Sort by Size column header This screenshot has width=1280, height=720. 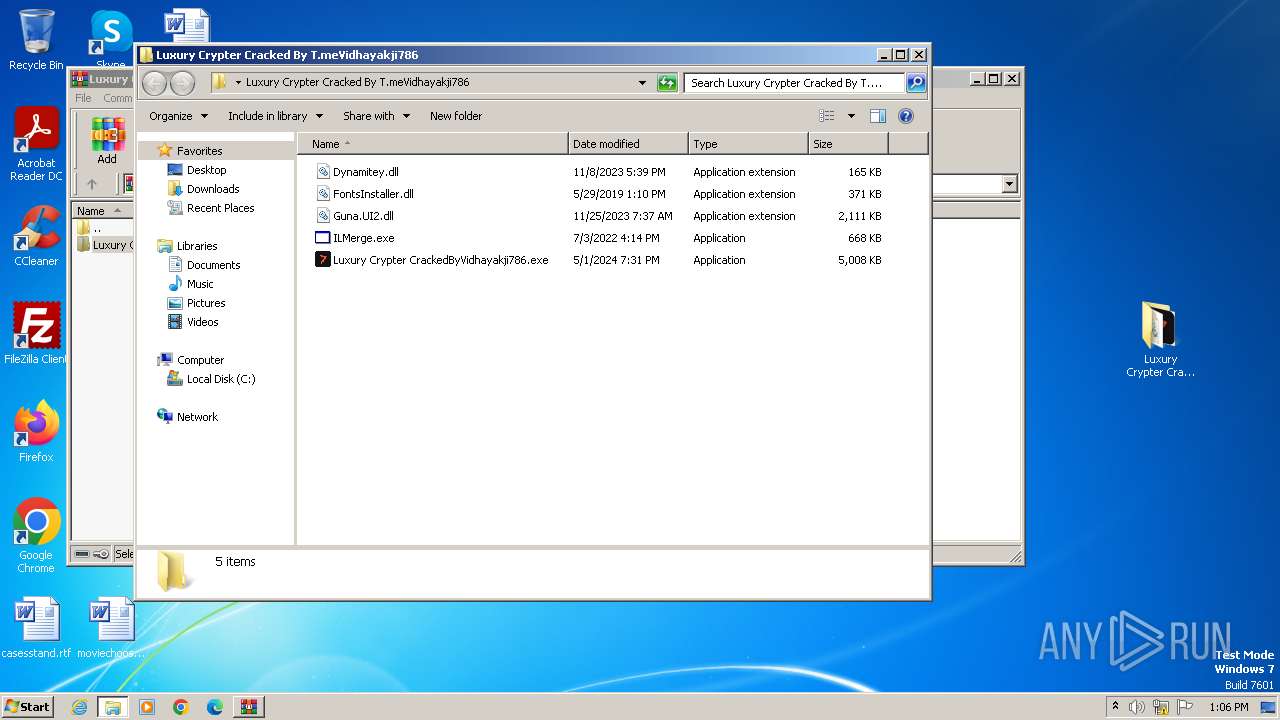(848, 144)
